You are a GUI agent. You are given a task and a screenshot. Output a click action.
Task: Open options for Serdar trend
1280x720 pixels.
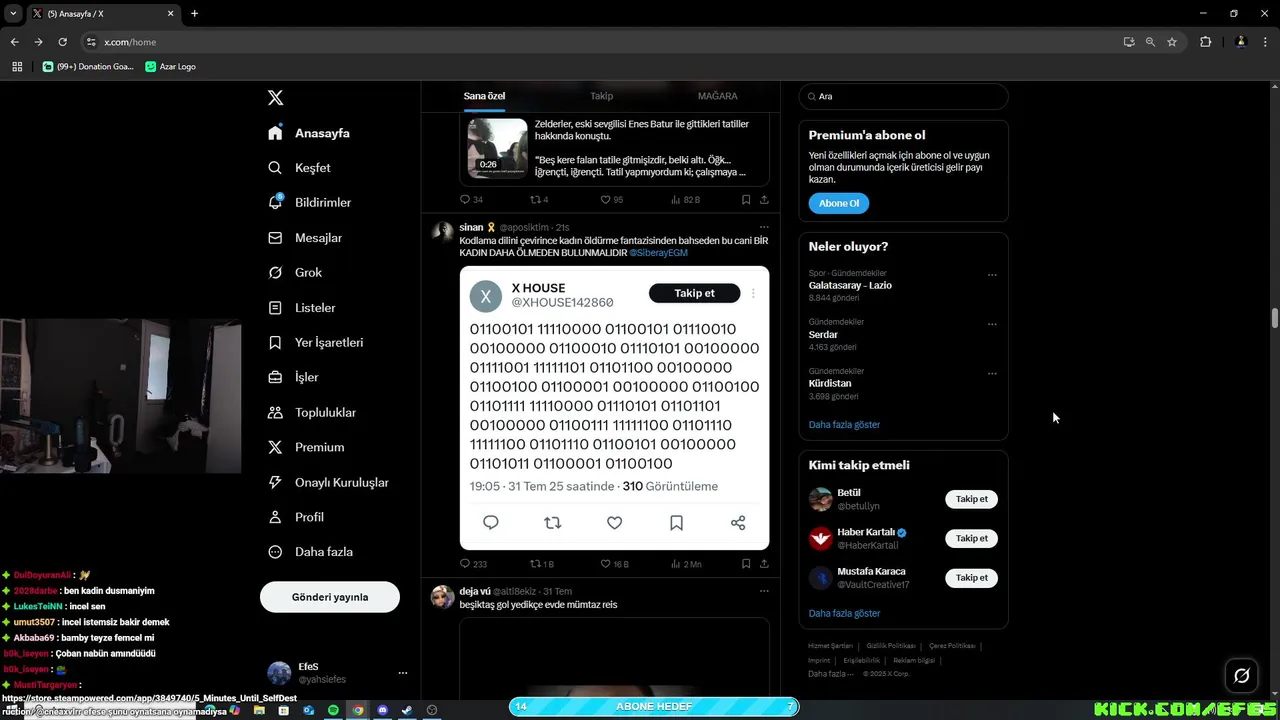click(992, 324)
